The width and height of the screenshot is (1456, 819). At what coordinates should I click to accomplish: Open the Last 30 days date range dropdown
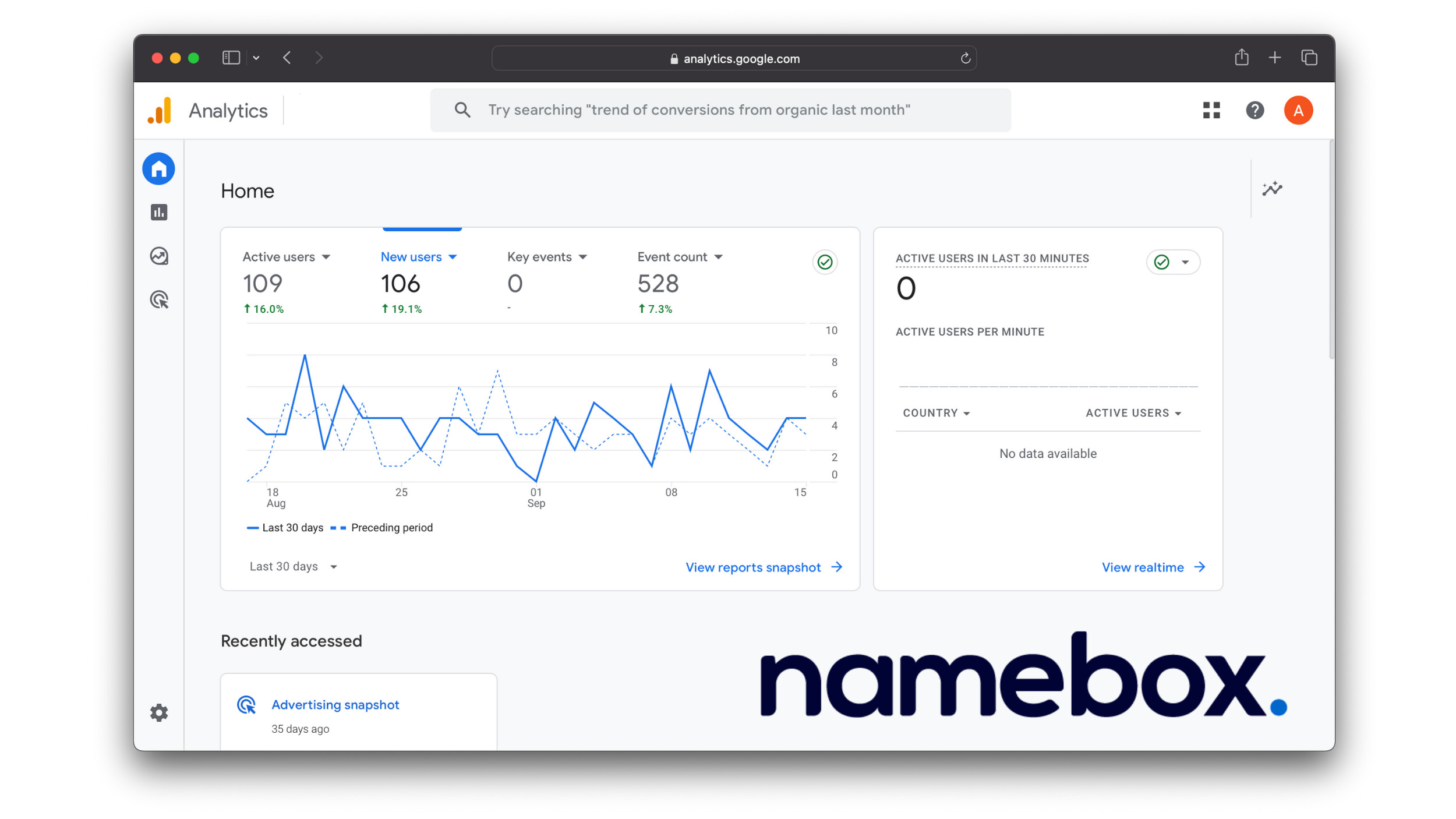(293, 567)
